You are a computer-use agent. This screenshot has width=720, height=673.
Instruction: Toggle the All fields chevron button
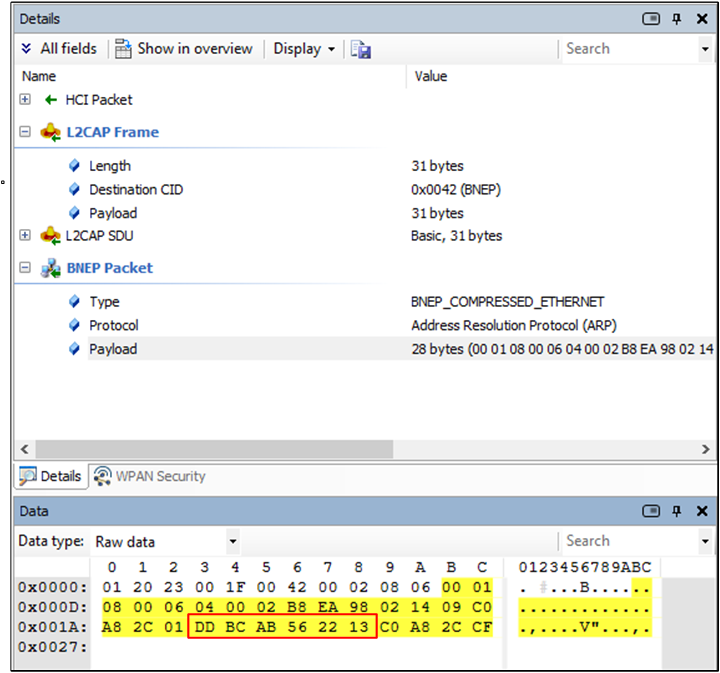(x=27, y=48)
